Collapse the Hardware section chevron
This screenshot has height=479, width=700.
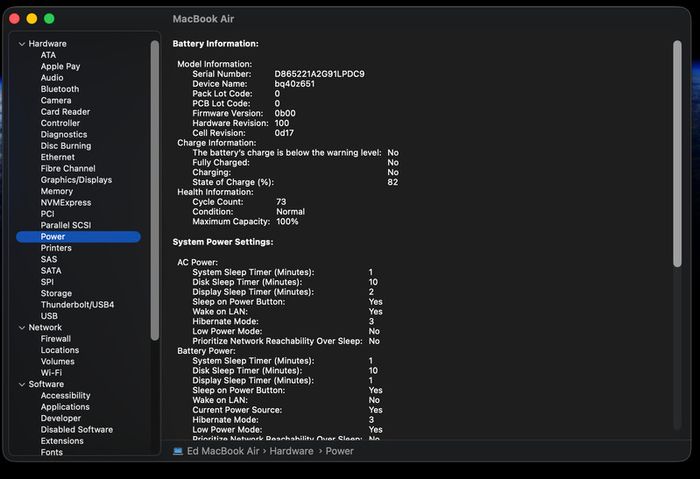(x=21, y=44)
